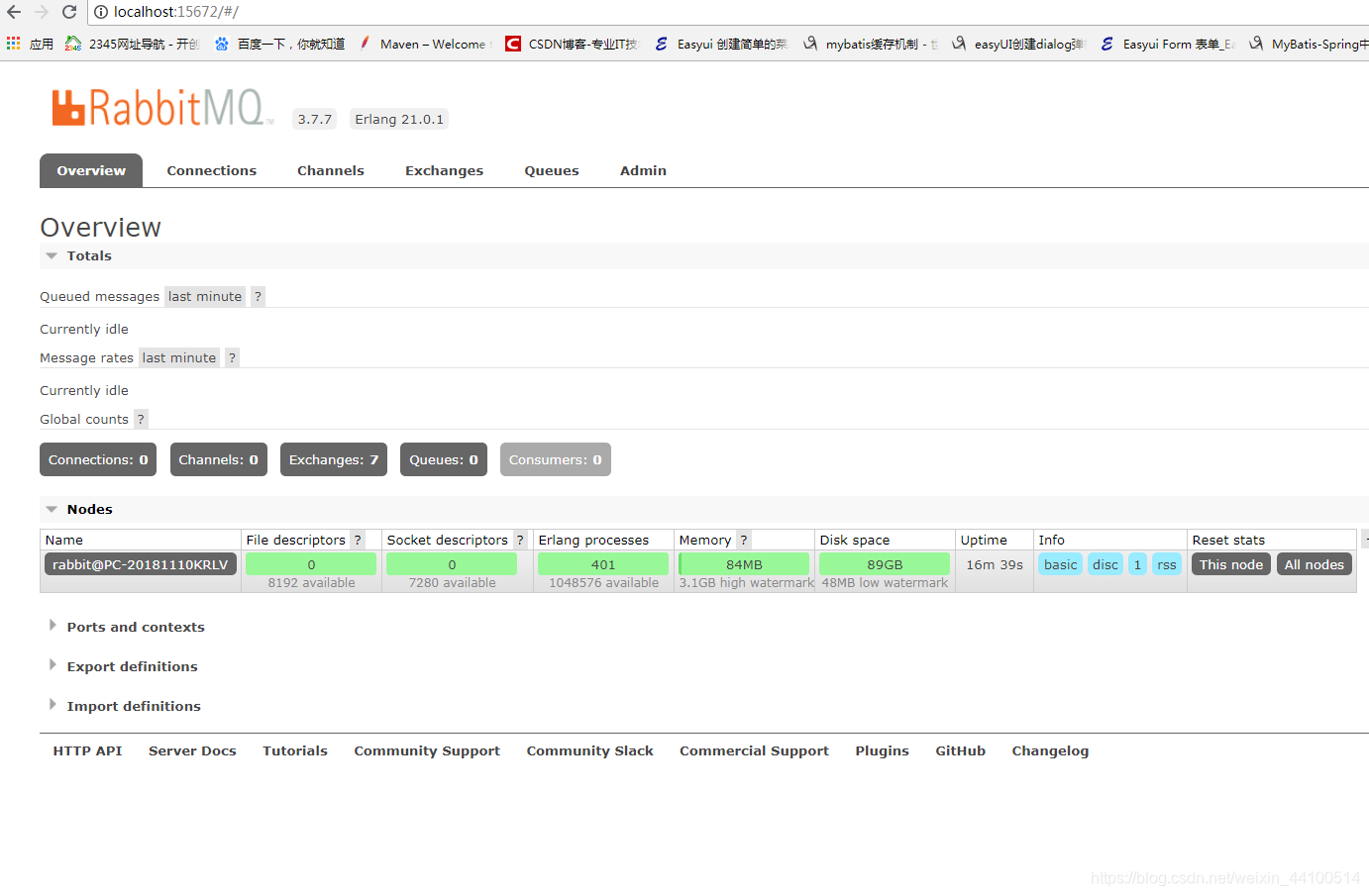
Task: Open the Baidu bookmark
Action: [279, 44]
